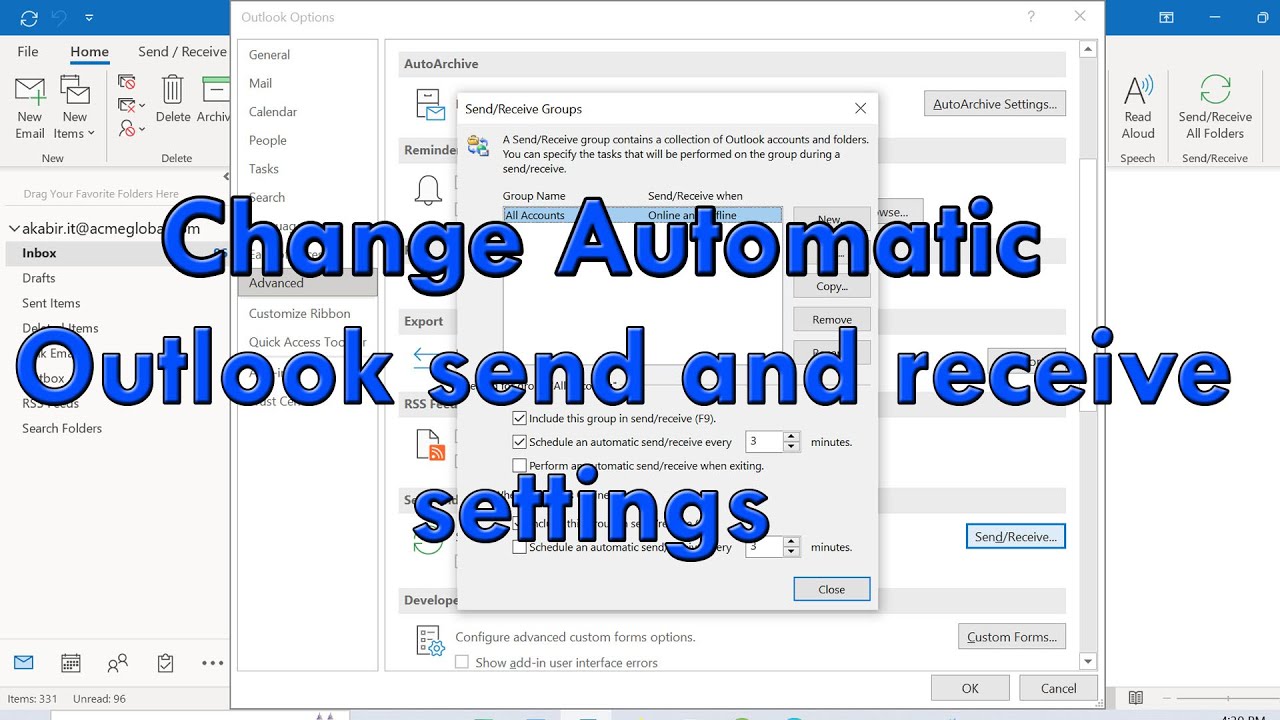Click minutes field next to checked schedule option
This screenshot has width=1280, height=720.
point(765,441)
